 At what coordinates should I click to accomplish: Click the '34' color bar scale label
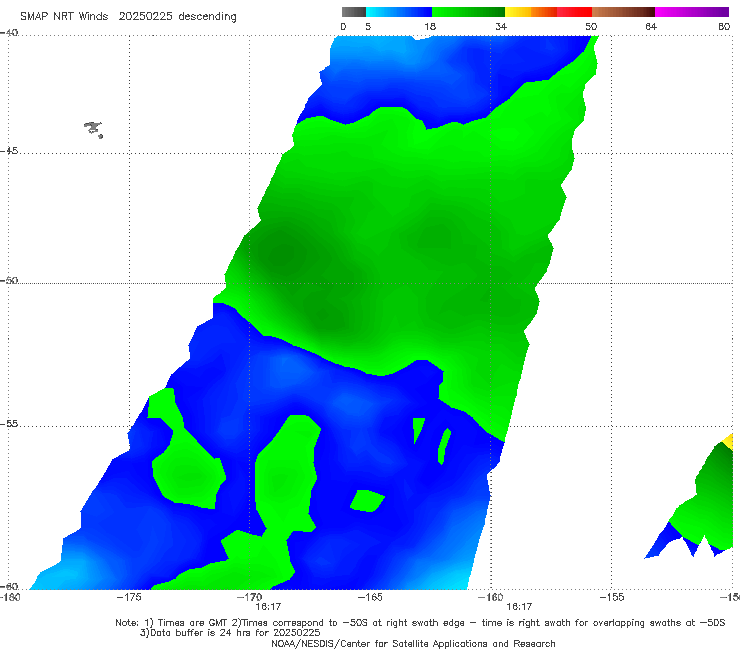[x=501, y=26]
